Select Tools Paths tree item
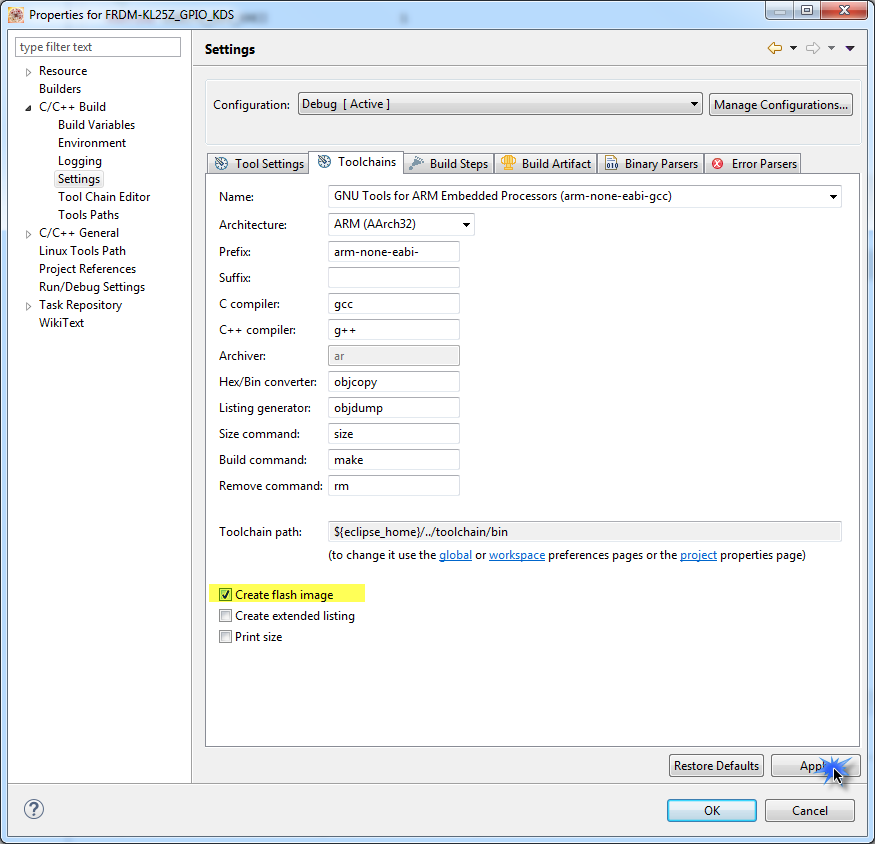 88,215
